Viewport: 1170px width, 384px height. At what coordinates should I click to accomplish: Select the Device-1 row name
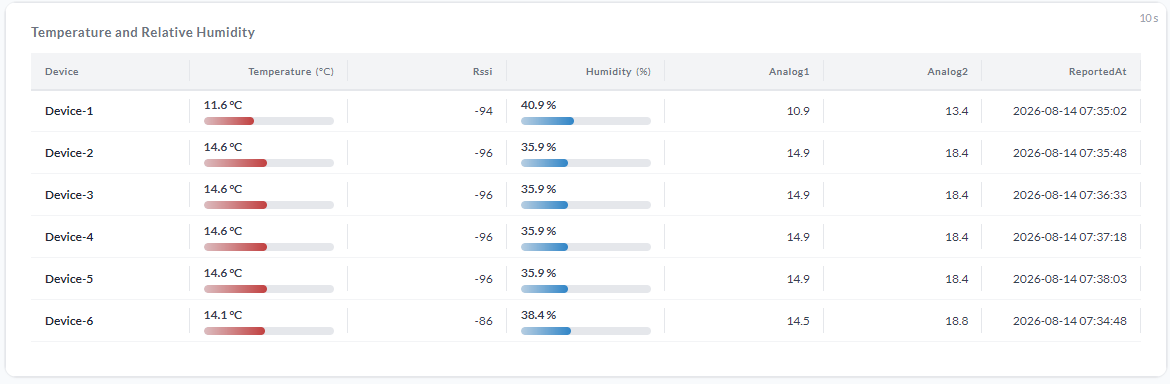[x=69, y=111]
